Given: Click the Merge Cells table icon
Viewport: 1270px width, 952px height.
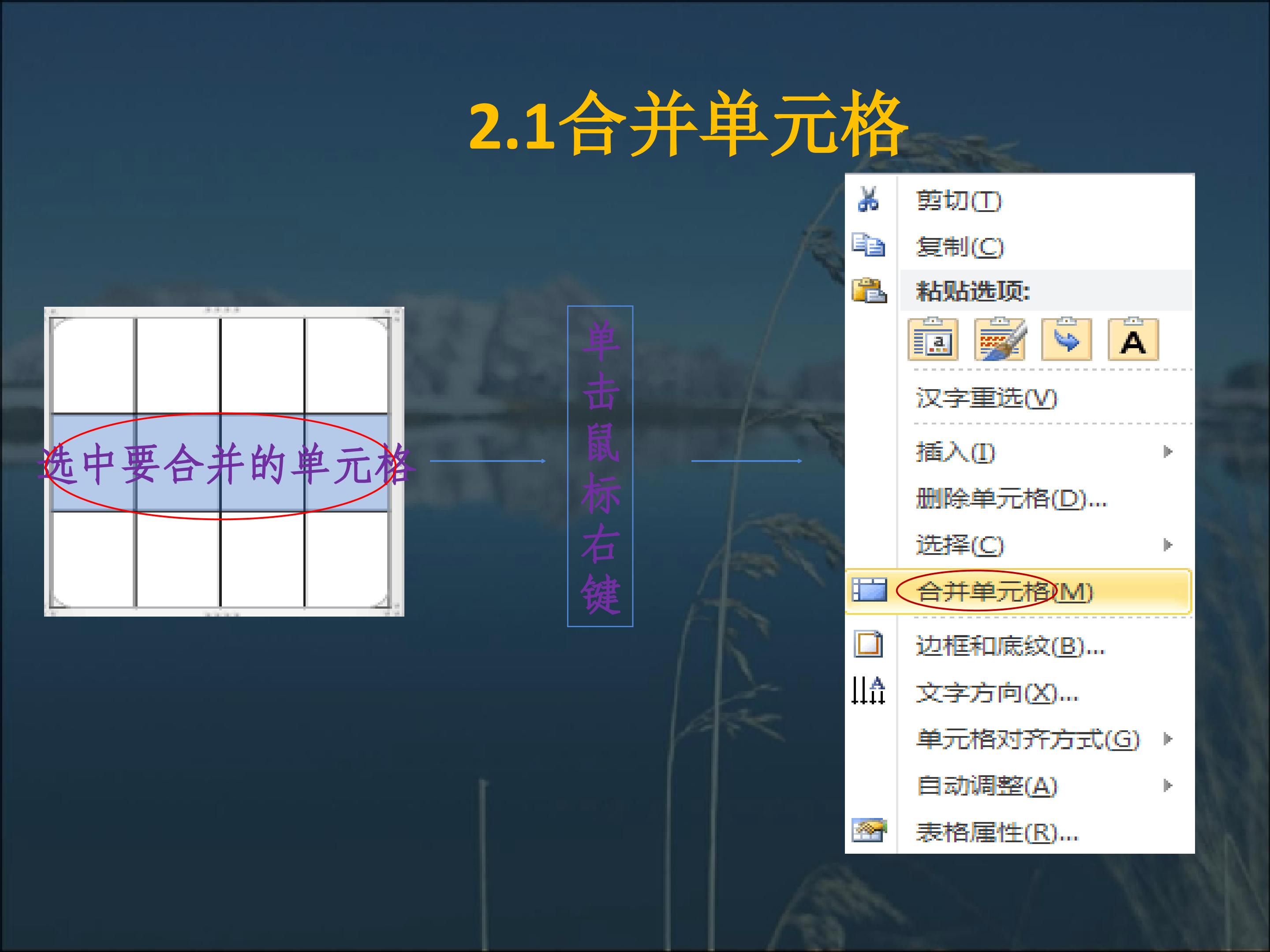Looking at the screenshot, I should (x=869, y=591).
